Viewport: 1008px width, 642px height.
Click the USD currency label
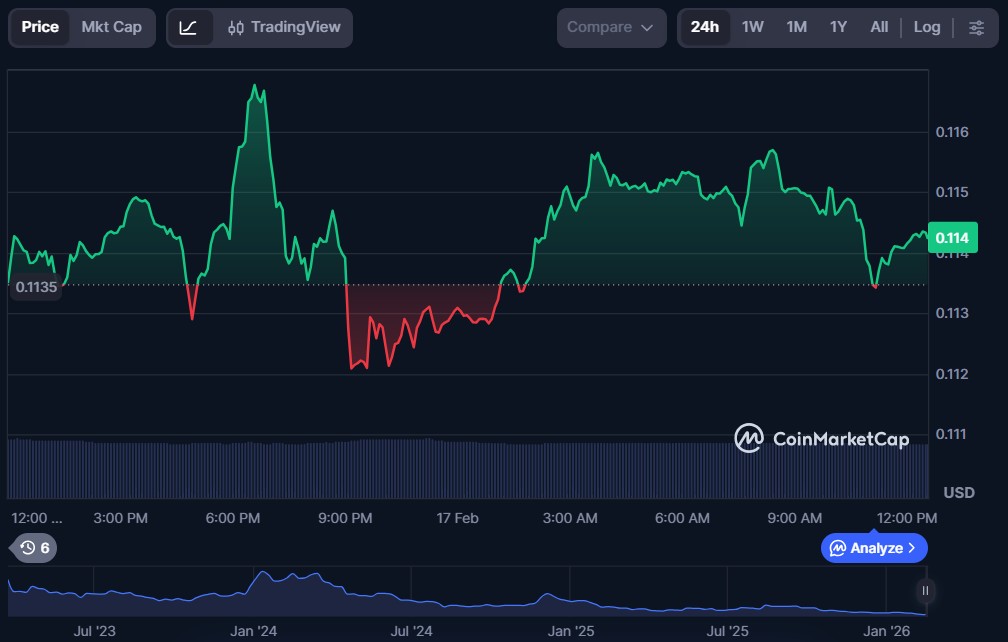(x=958, y=493)
